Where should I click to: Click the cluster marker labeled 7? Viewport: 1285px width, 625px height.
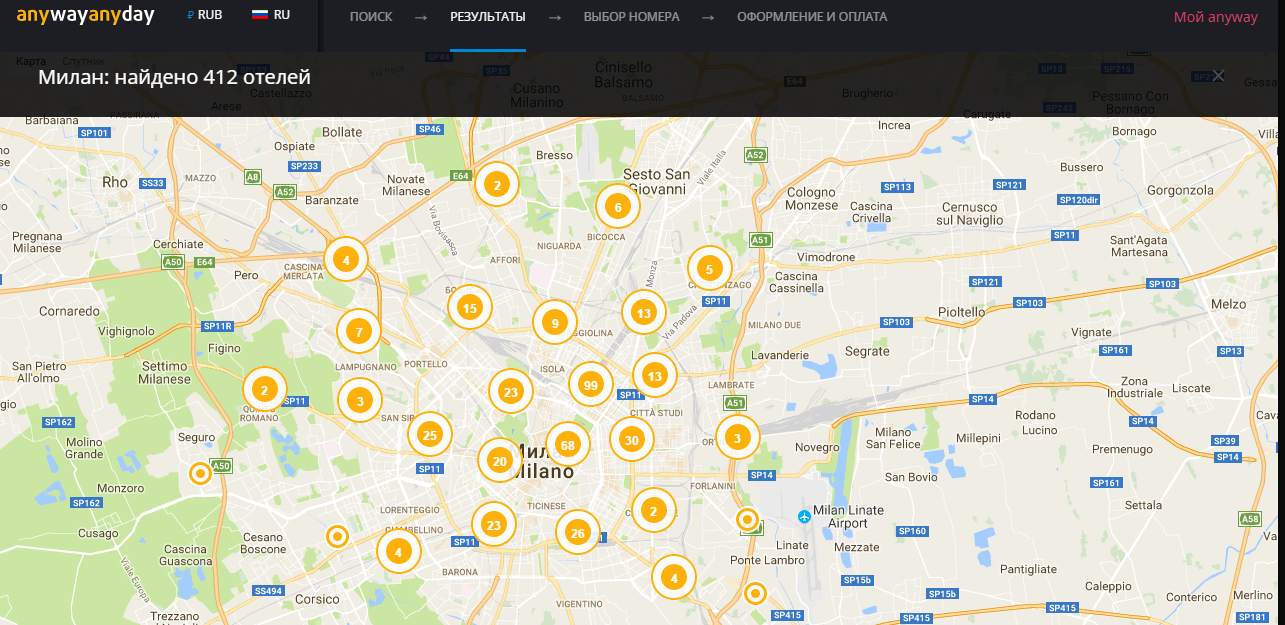[x=359, y=331]
